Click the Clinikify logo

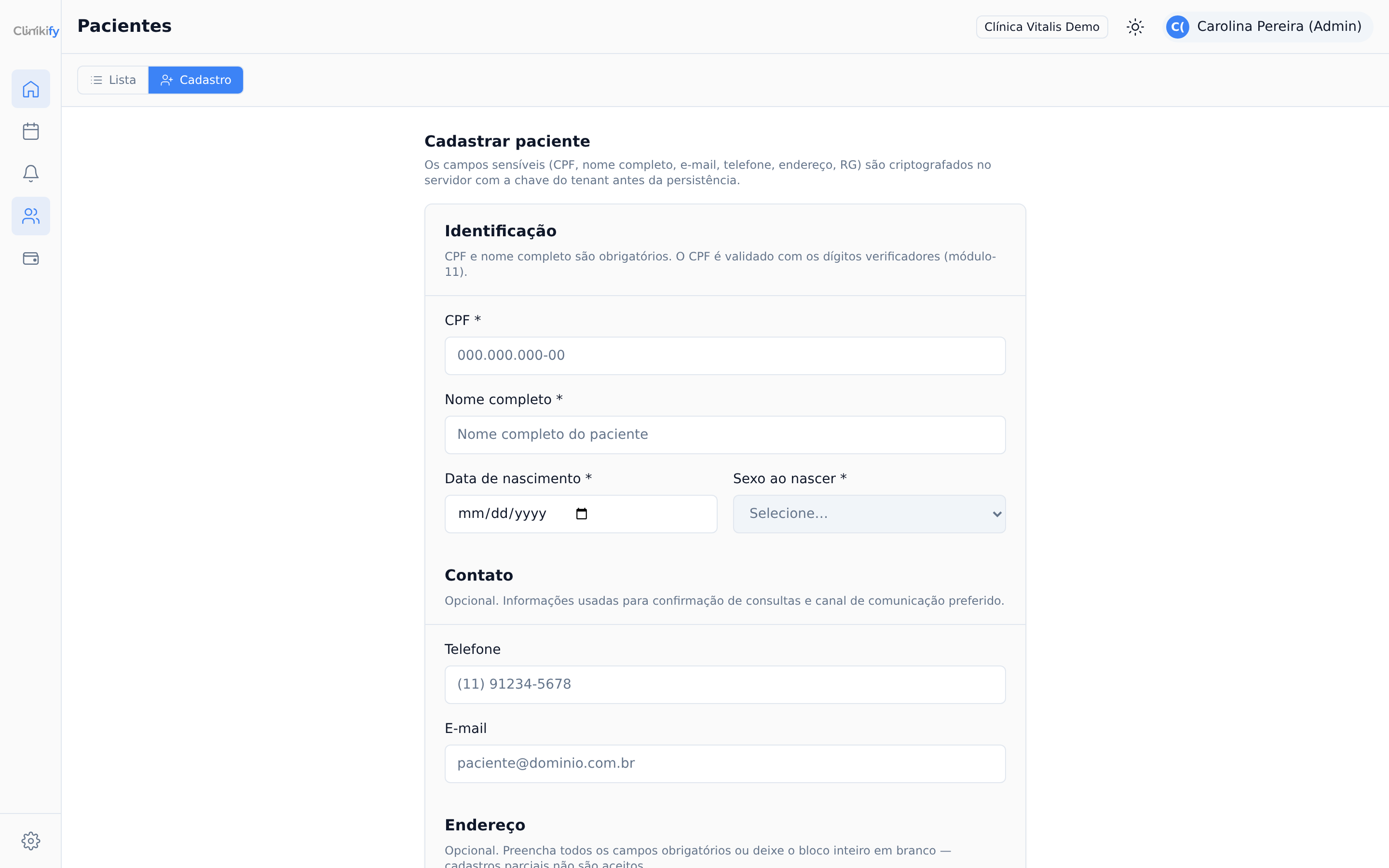(x=36, y=31)
